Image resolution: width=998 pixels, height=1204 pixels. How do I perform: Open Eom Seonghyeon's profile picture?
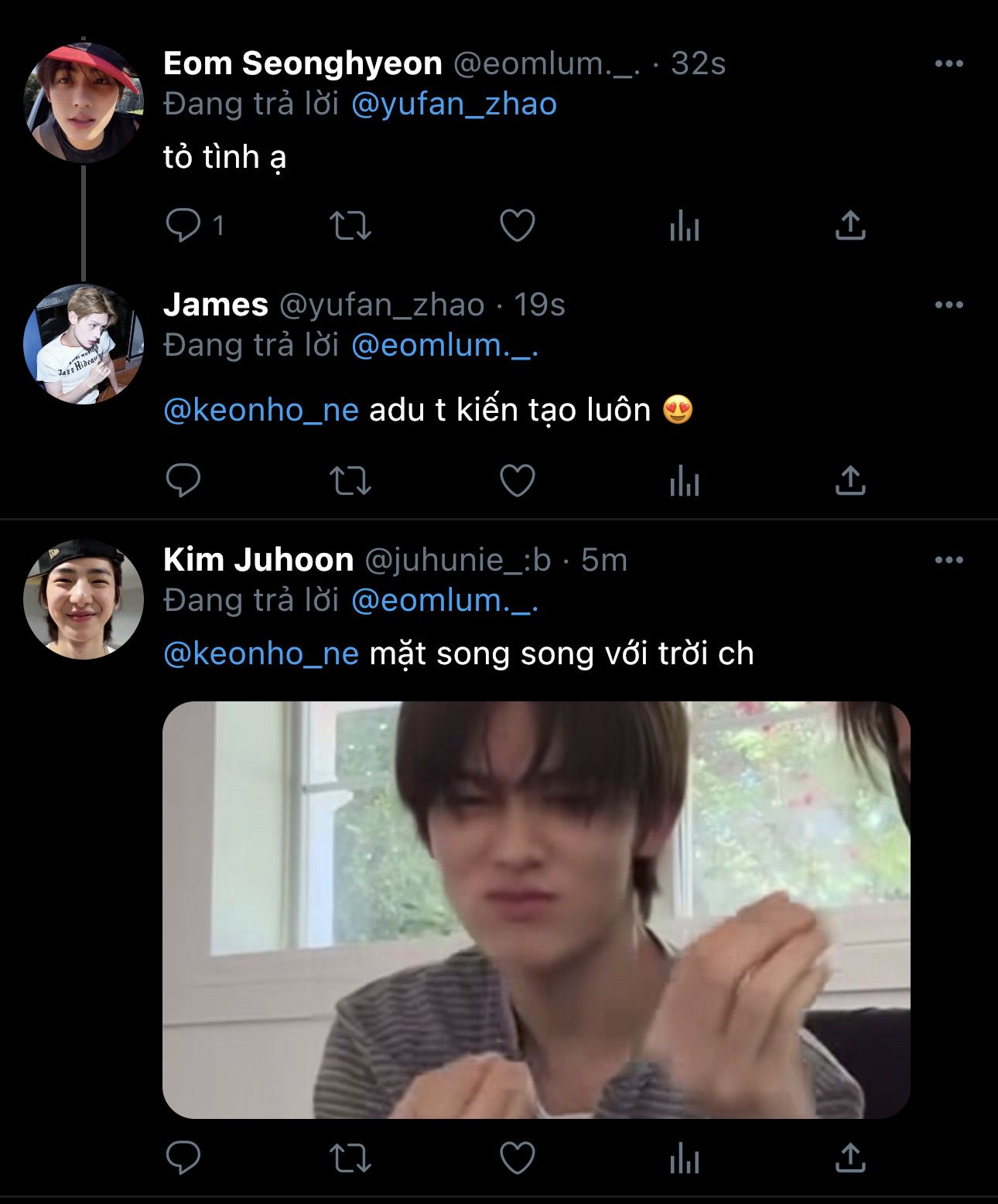[84, 103]
